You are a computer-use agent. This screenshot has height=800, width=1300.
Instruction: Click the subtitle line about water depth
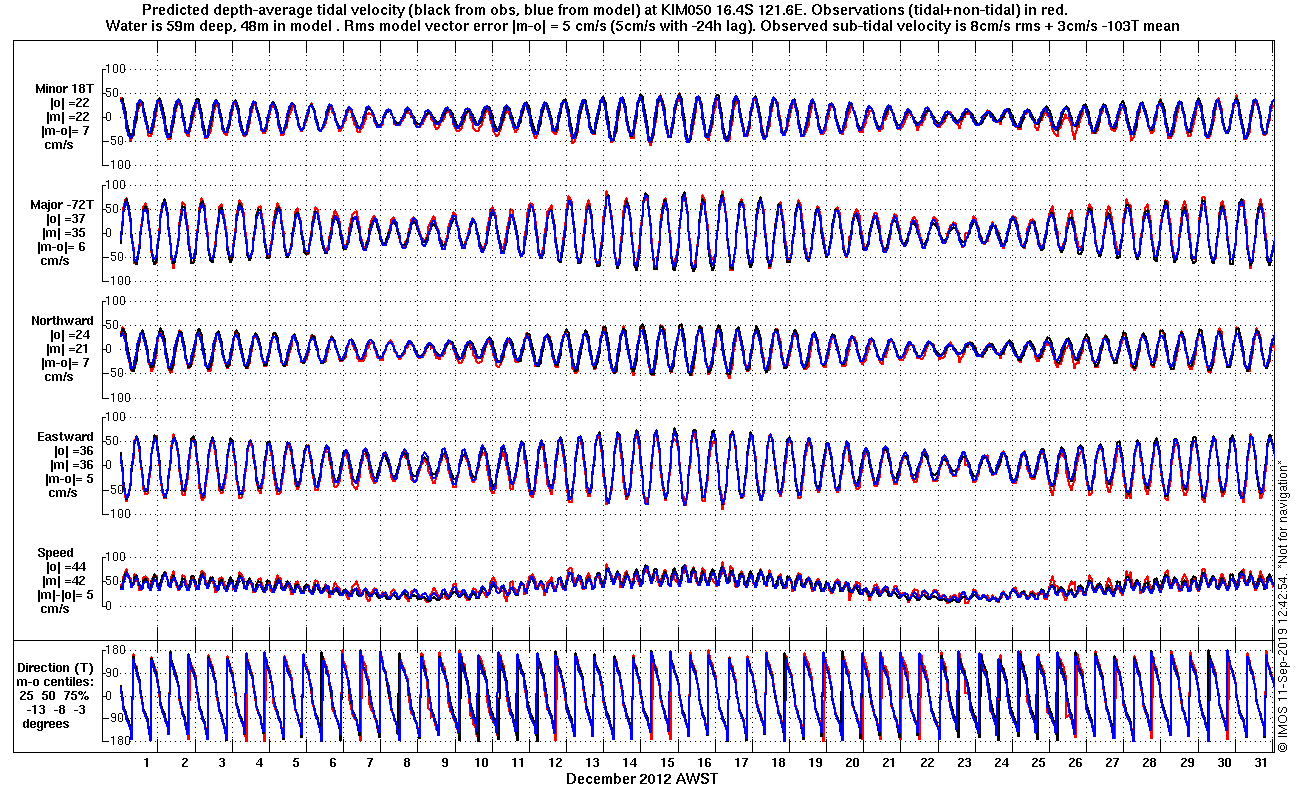641,26
